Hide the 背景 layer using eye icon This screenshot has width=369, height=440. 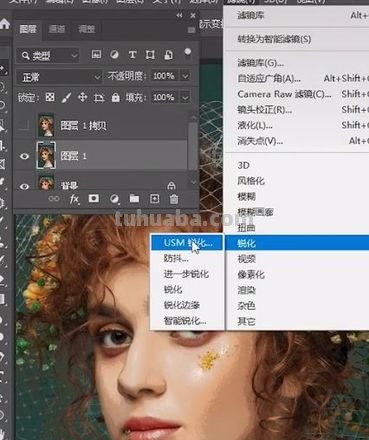click(x=24, y=186)
